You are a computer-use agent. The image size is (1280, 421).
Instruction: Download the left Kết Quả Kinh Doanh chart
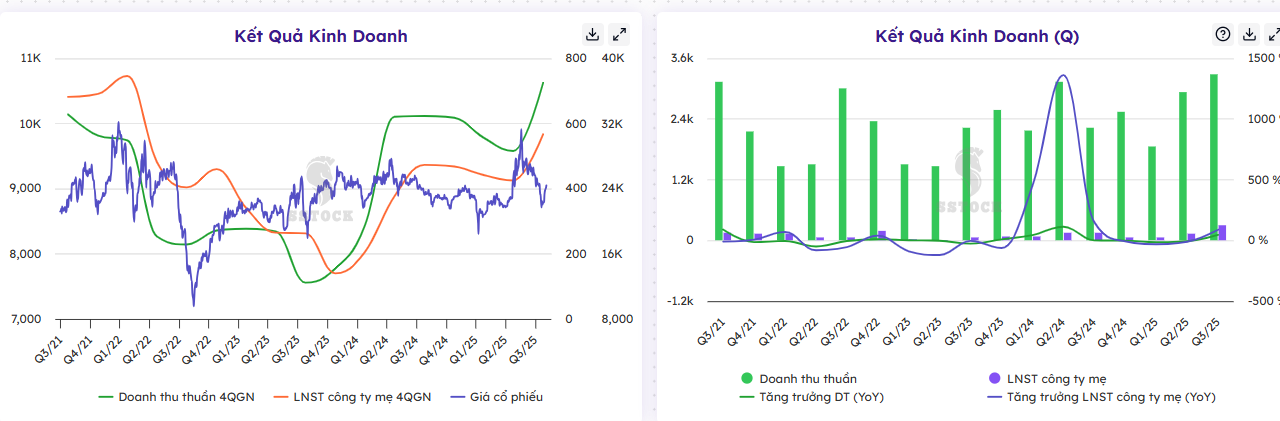coord(592,34)
